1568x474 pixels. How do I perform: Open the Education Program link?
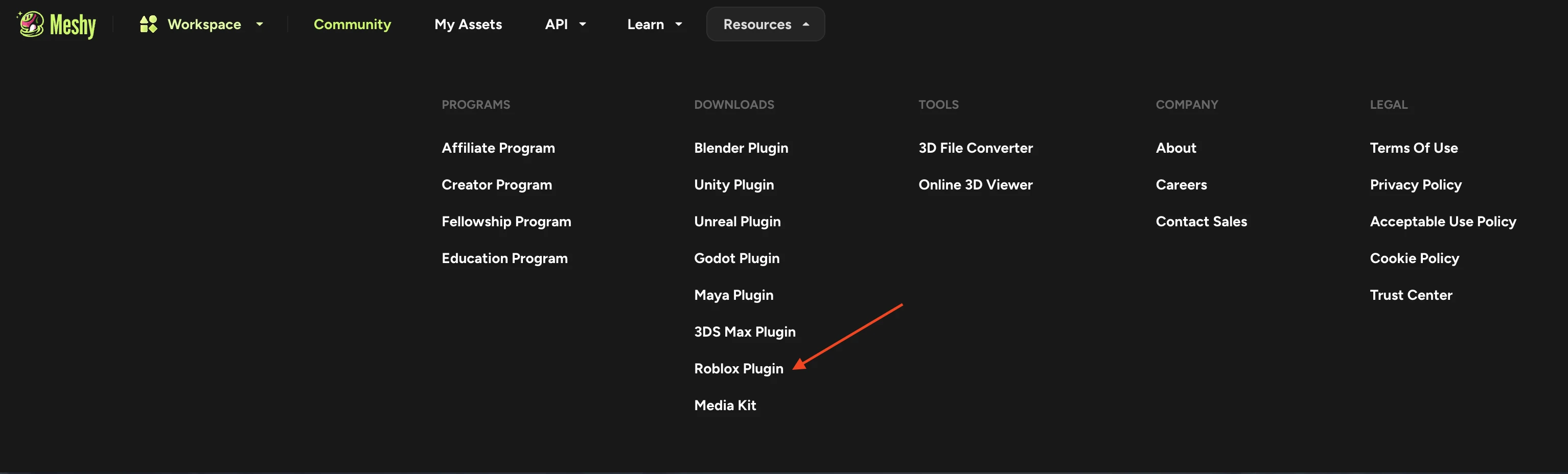point(504,258)
